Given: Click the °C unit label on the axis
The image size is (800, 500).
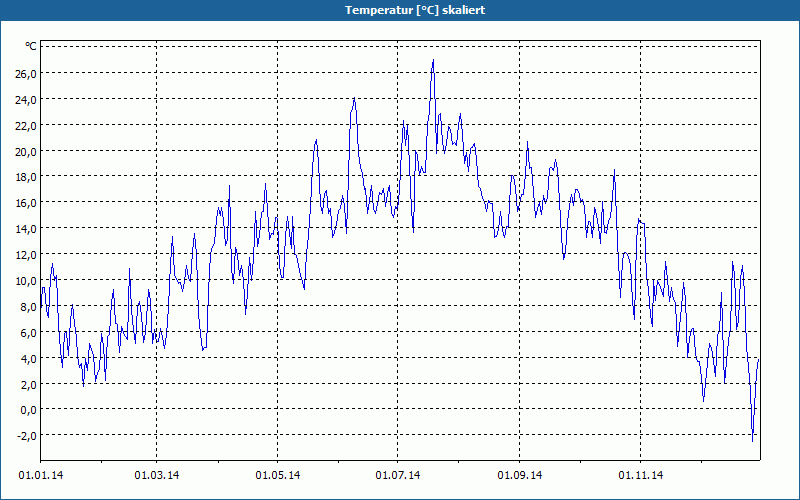Looking at the screenshot, I should pos(30,47).
